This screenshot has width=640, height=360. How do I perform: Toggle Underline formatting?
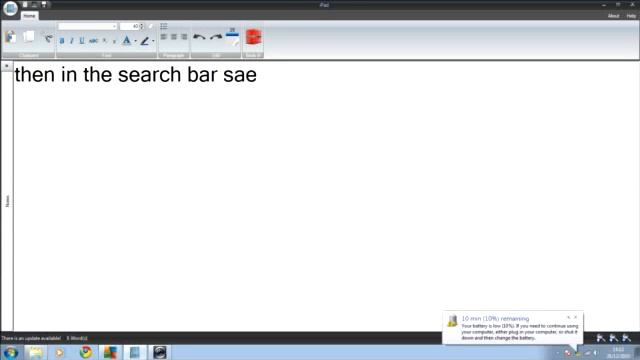pyautogui.click(x=82, y=41)
